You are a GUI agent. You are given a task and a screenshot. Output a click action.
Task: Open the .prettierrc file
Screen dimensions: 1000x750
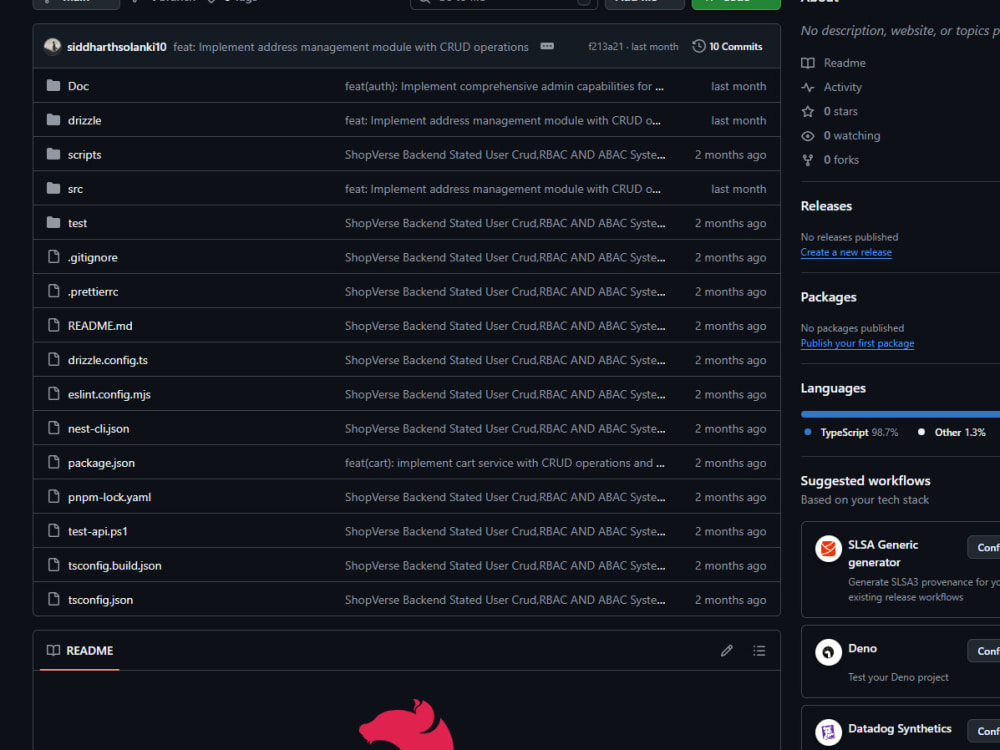(x=92, y=292)
